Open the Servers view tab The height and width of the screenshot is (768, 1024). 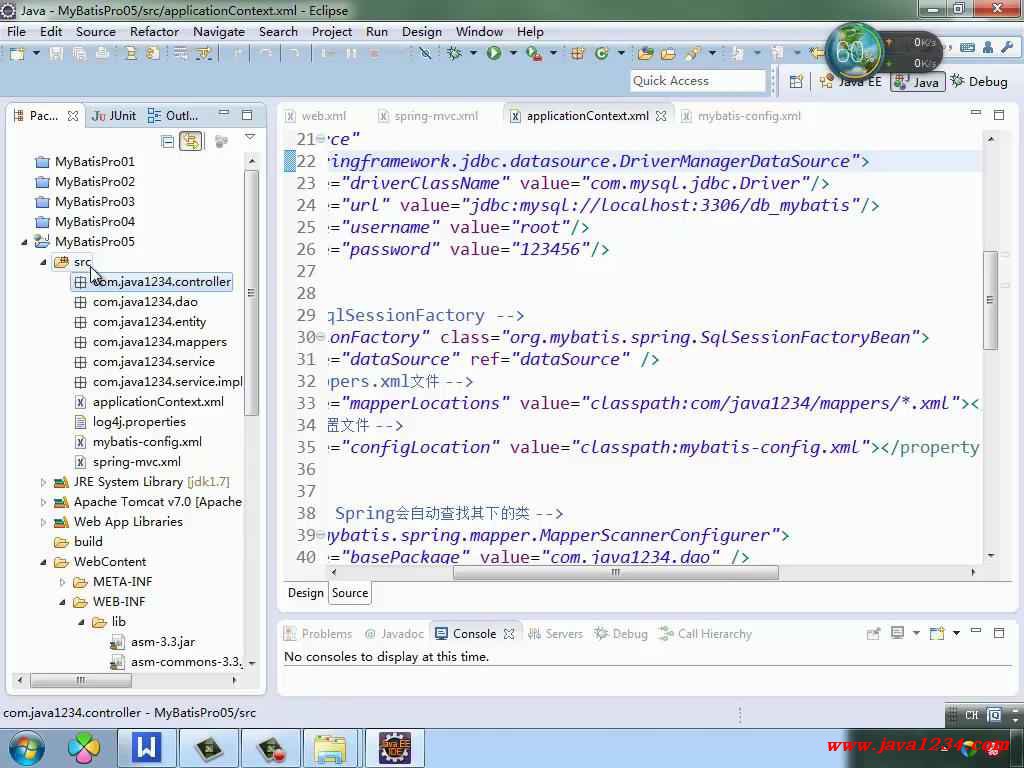(x=555, y=633)
